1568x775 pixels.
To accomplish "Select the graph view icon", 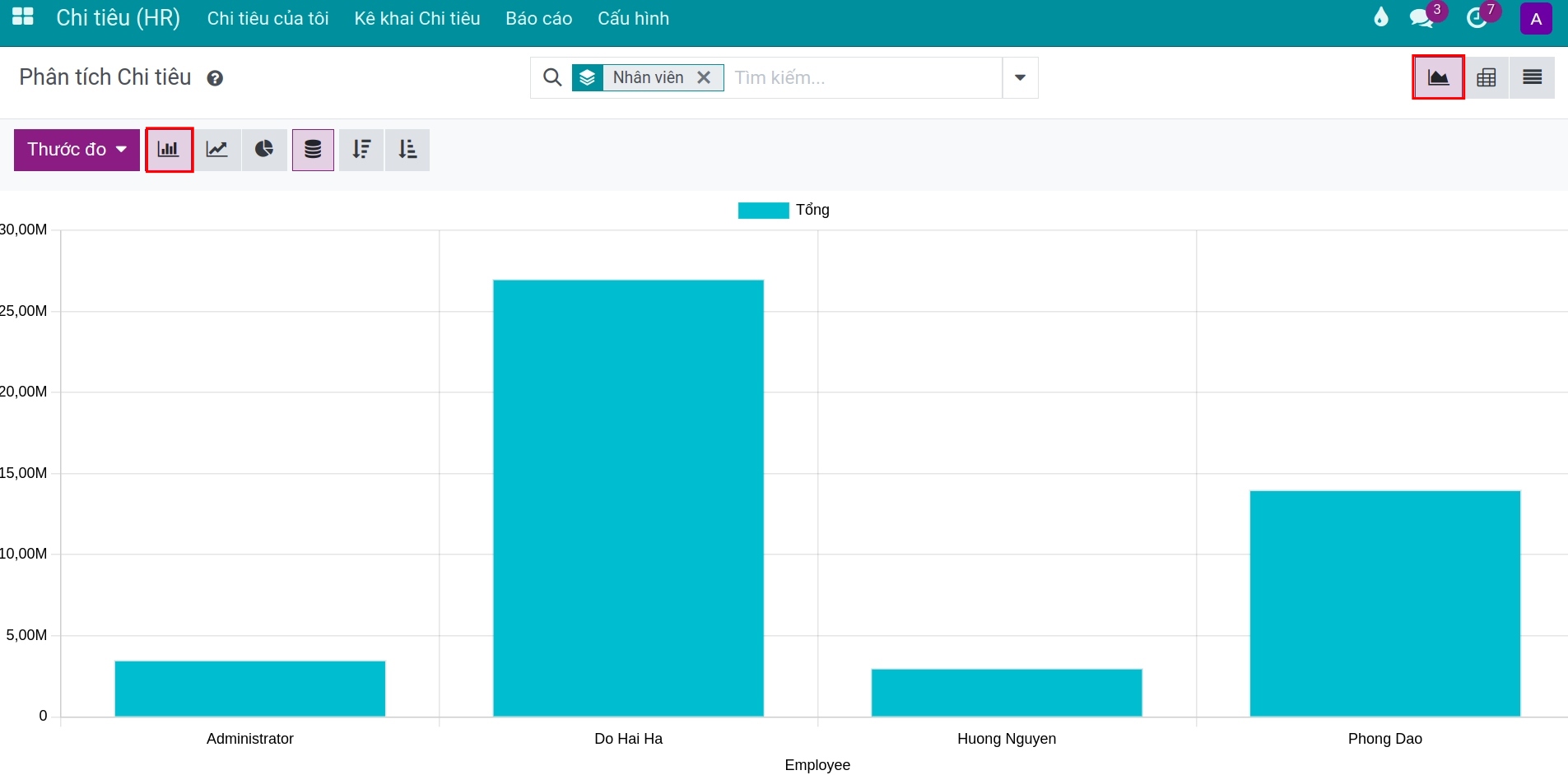I will point(1439,77).
